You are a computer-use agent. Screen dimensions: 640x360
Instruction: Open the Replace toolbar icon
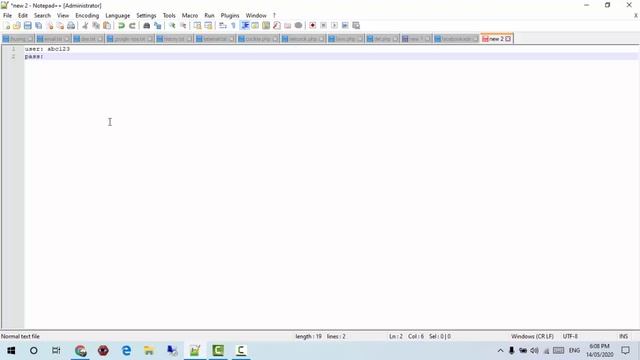pyautogui.click(x=158, y=26)
